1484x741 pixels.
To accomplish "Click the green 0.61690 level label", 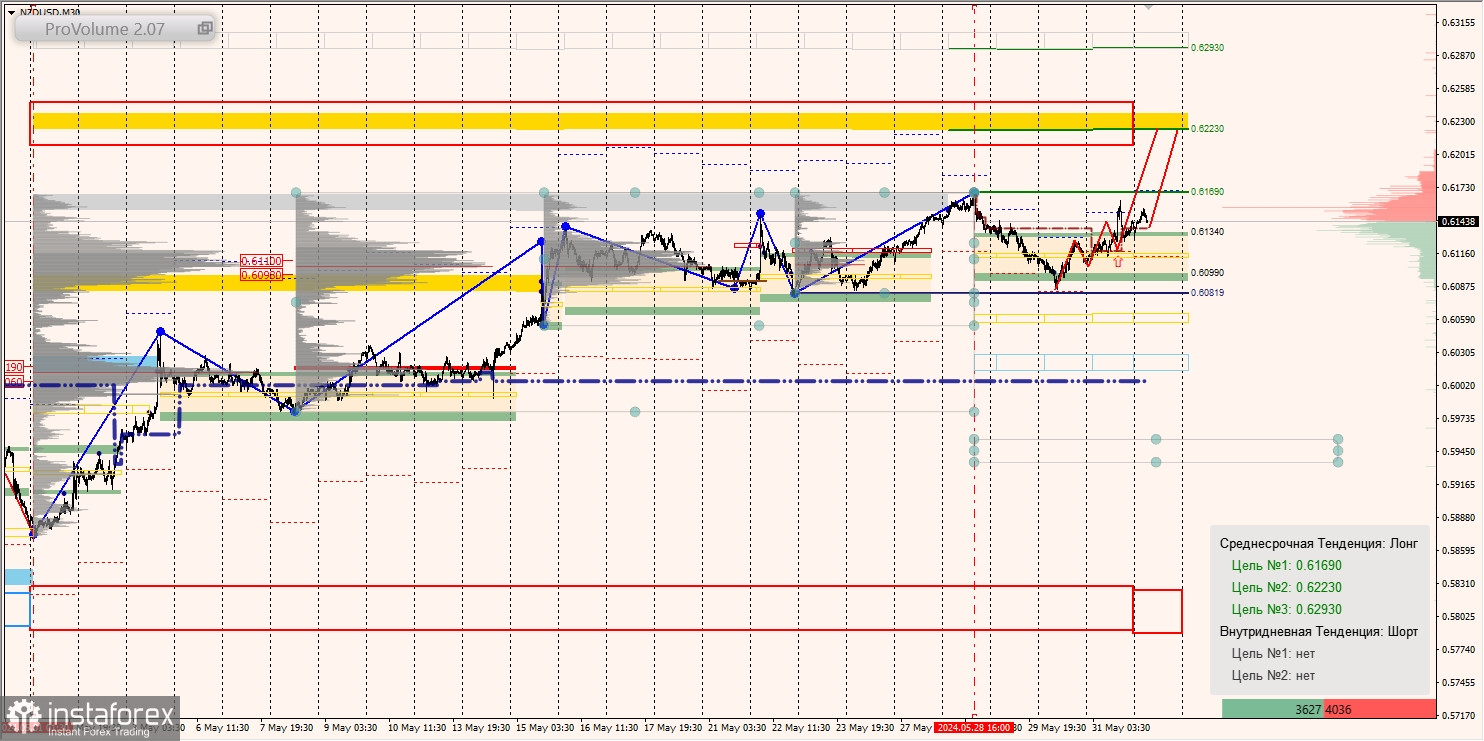I will (1208, 191).
